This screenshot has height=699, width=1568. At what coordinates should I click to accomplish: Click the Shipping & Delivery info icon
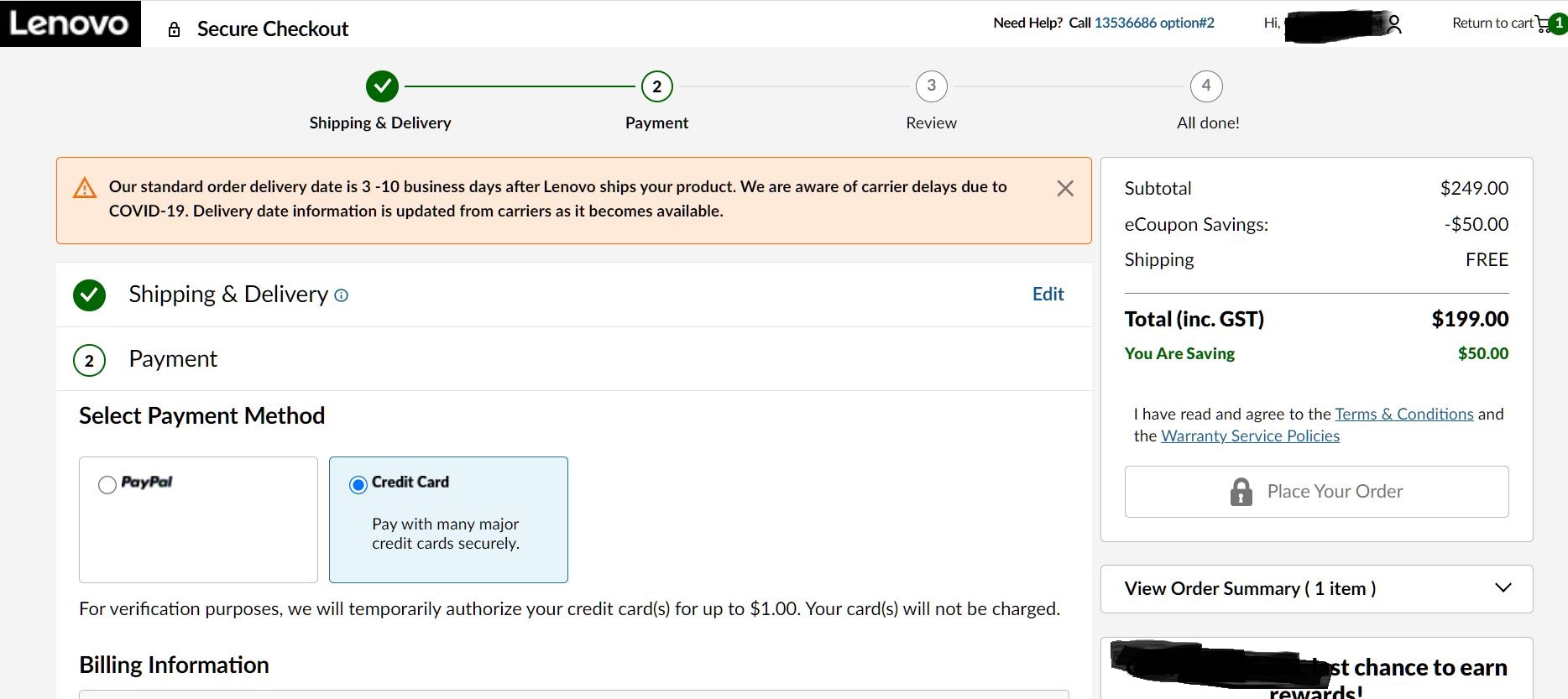point(341,295)
